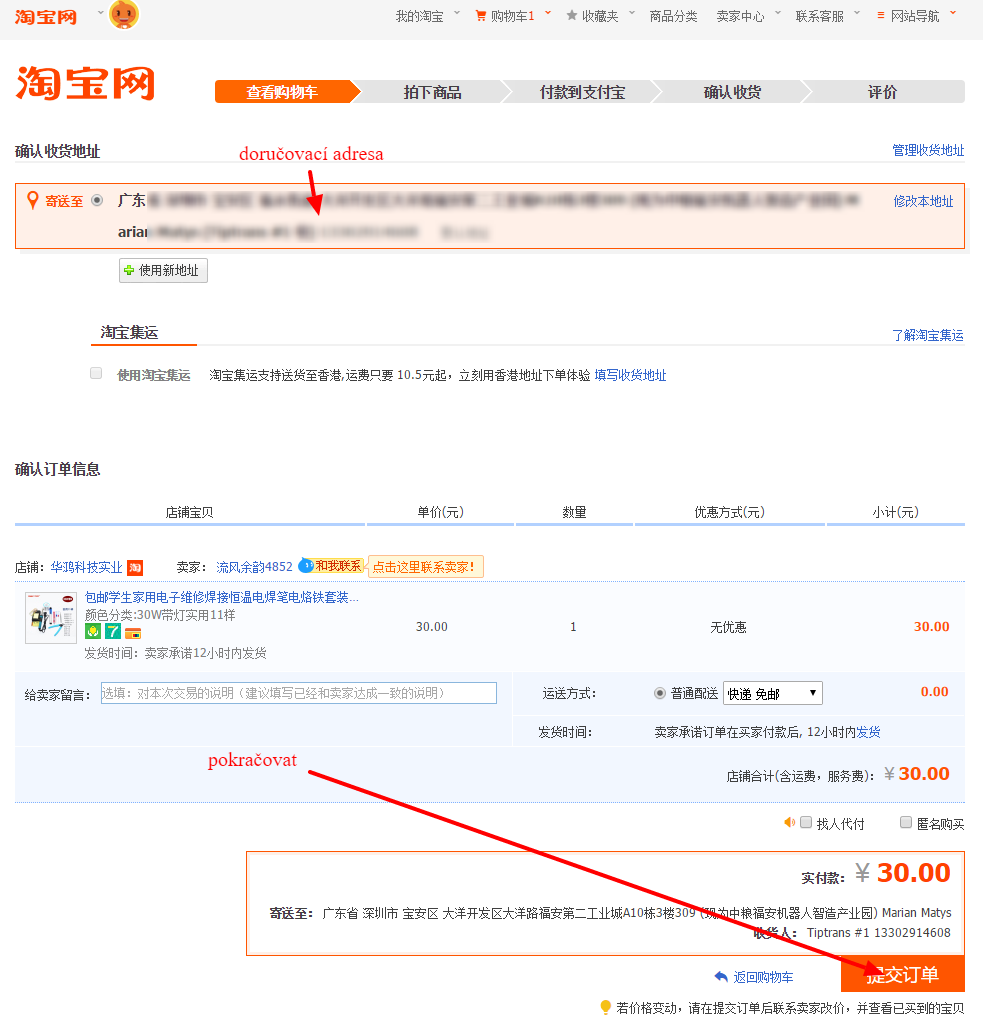Open 商品分类 in the top menu
Viewport: 983px width, 1032px height.
coord(673,16)
